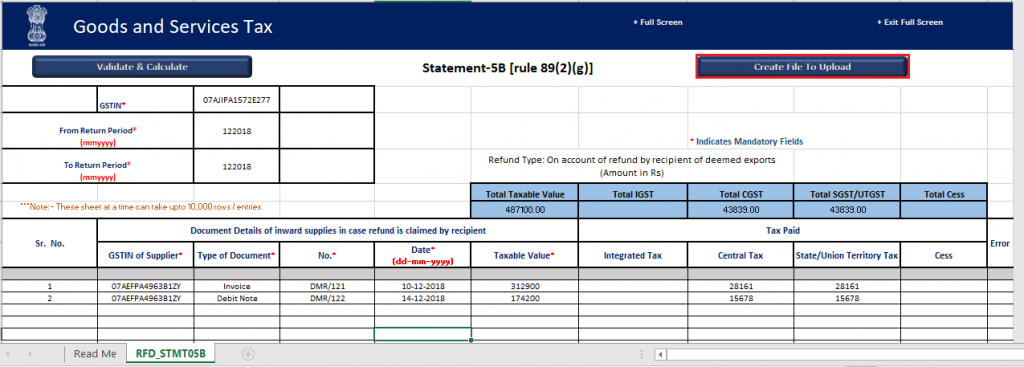The height and width of the screenshot is (367, 1024).
Task: Select Total CGST value 43839.00
Action: (741, 210)
